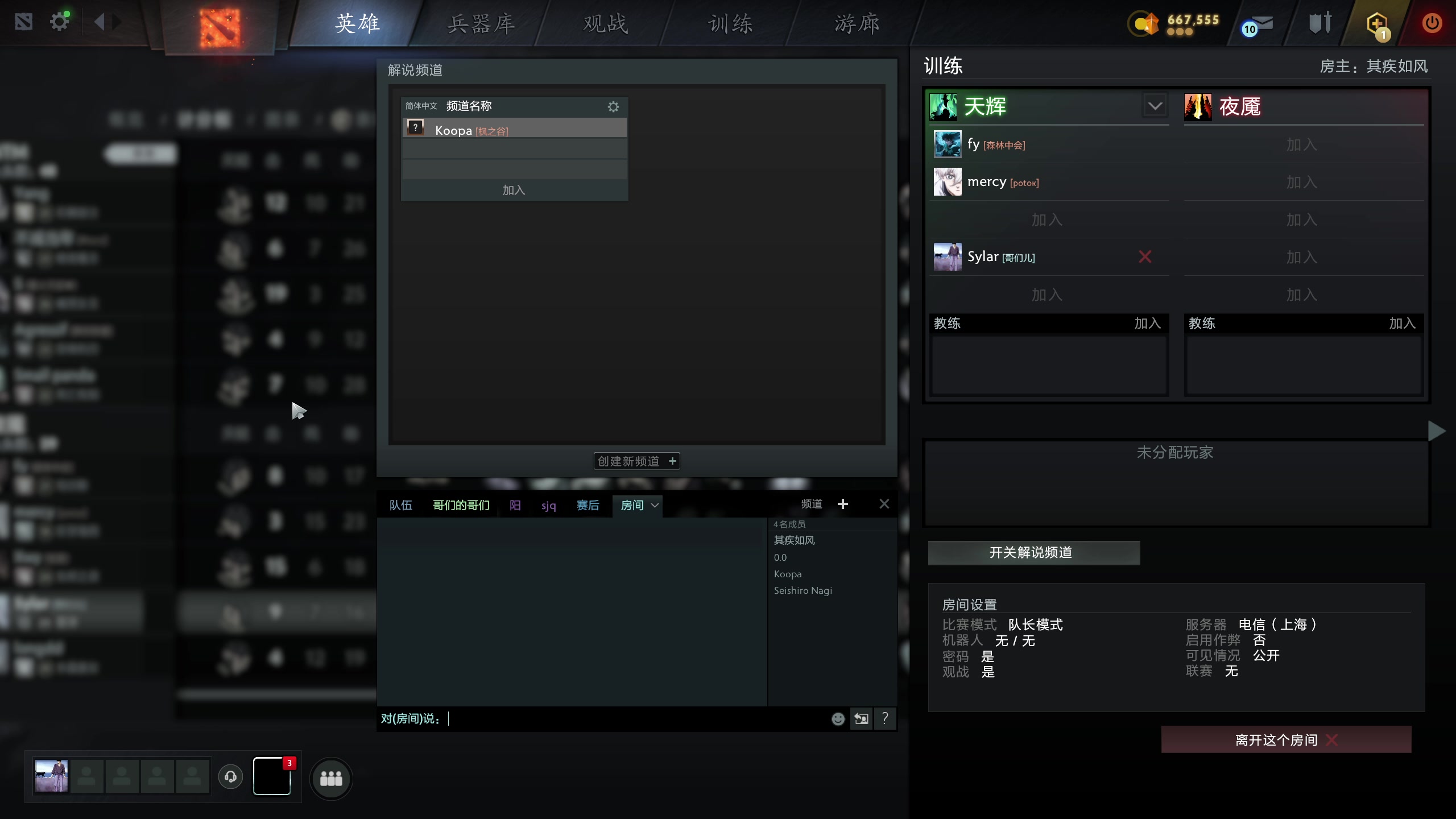This screenshot has height=819, width=1456.
Task: Close the chat panel with X
Action: tap(884, 504)
